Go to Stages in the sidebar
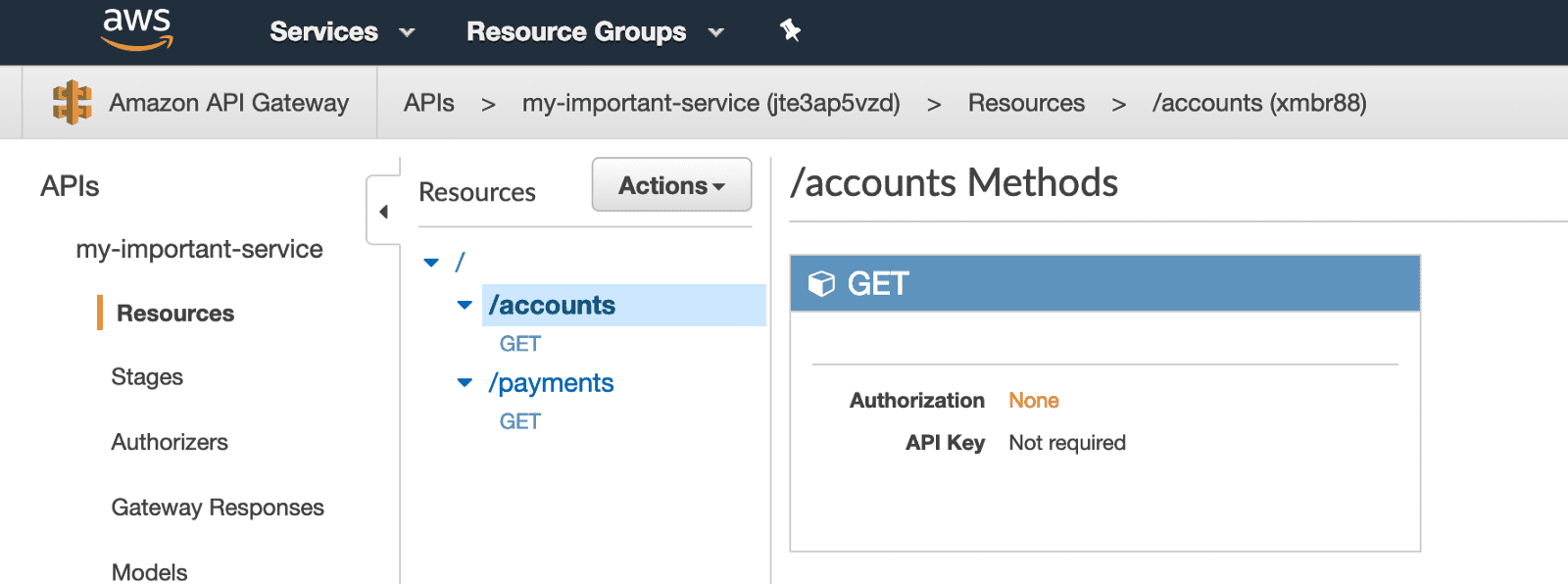 [147, 377]
